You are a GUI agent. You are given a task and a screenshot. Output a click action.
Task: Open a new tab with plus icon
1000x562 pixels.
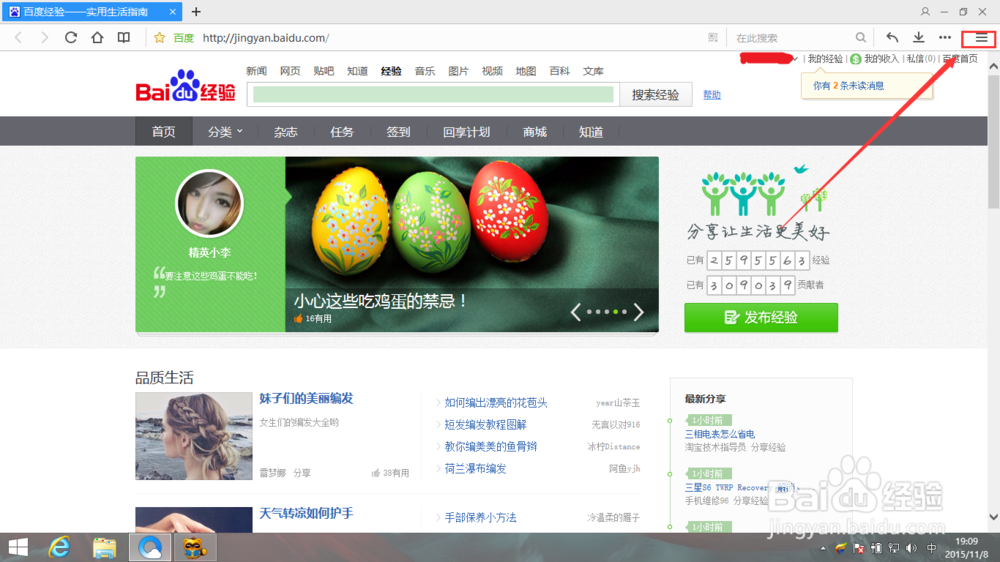(196, 11)
